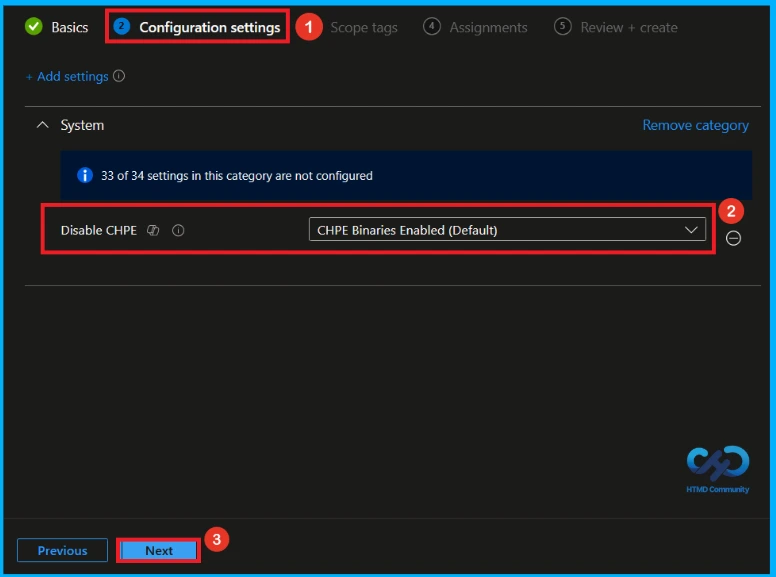
Task: Click the step 5 circle for Review
Action: click(x=562, y=26)
